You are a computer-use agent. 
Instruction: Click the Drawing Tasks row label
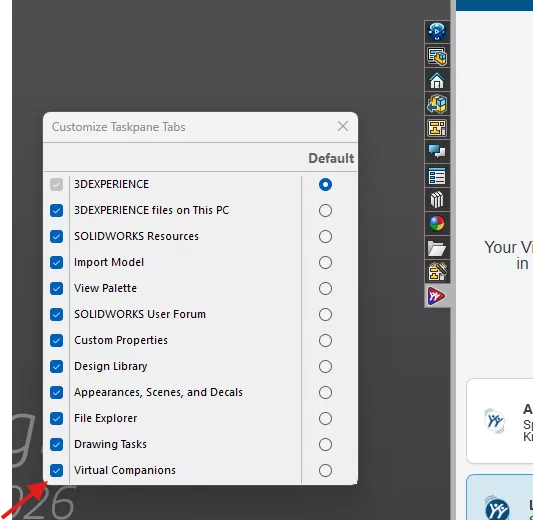click(x=110, y=444)
